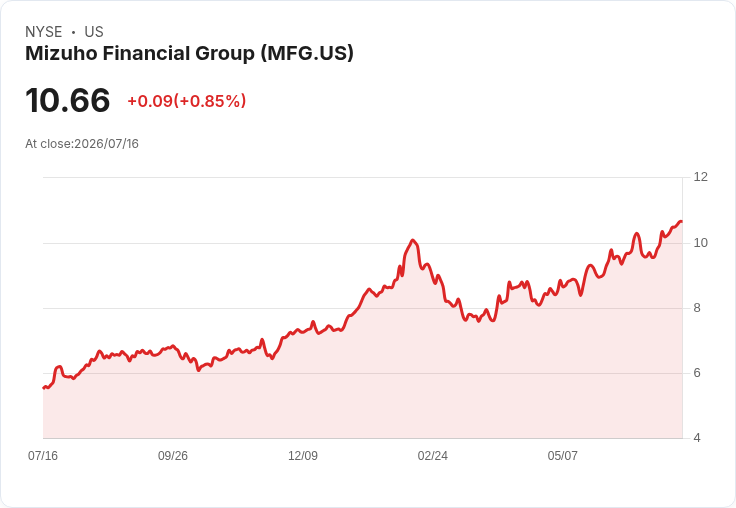The height and width of the screenshot is (508, 736).
Task: Click the 10 price label on y-axis
Action: [x=700, y=243]
